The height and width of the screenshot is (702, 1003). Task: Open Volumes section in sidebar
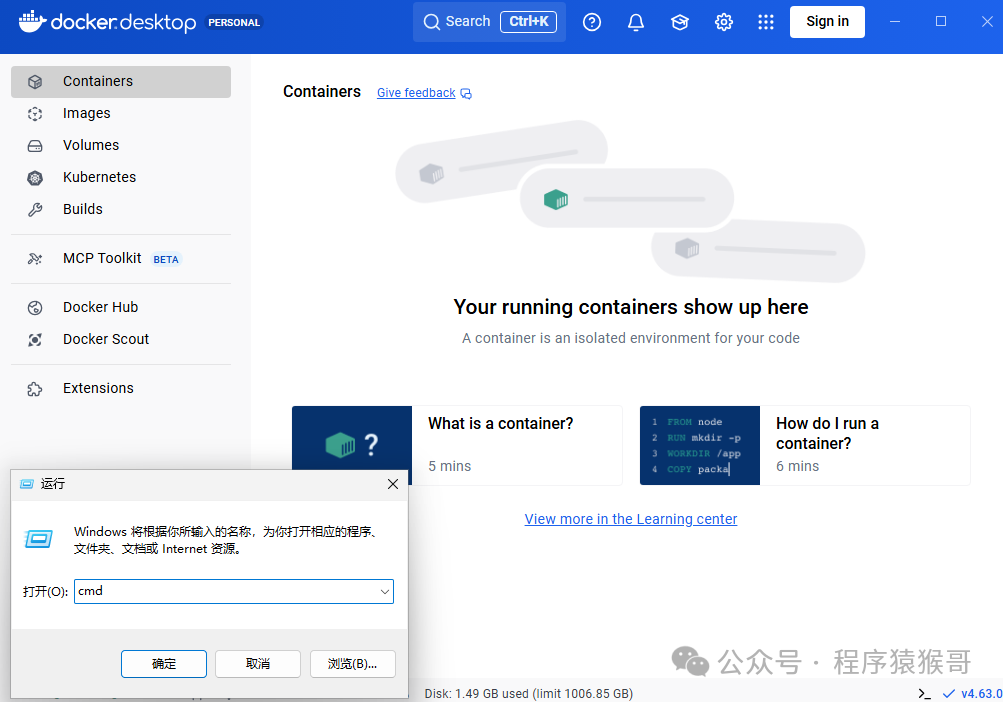[x=91, y=145]
